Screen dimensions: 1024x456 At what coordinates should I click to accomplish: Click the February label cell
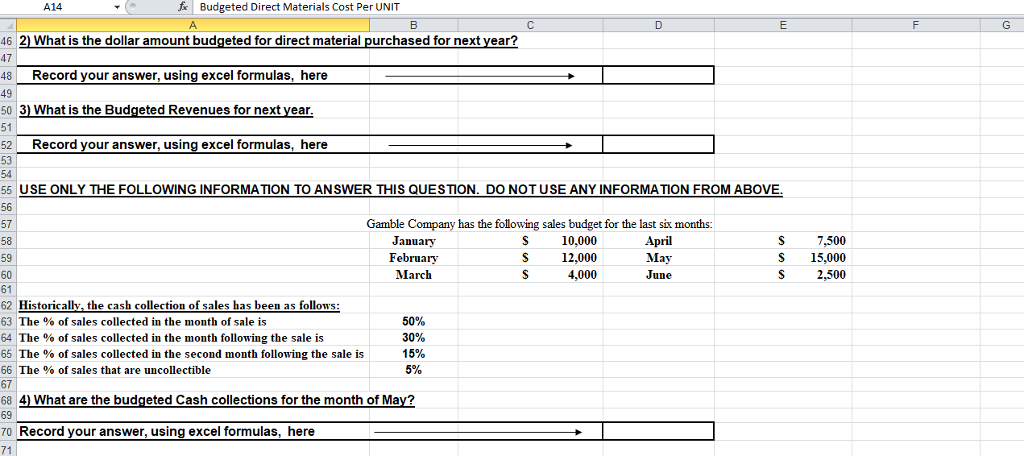413,258
